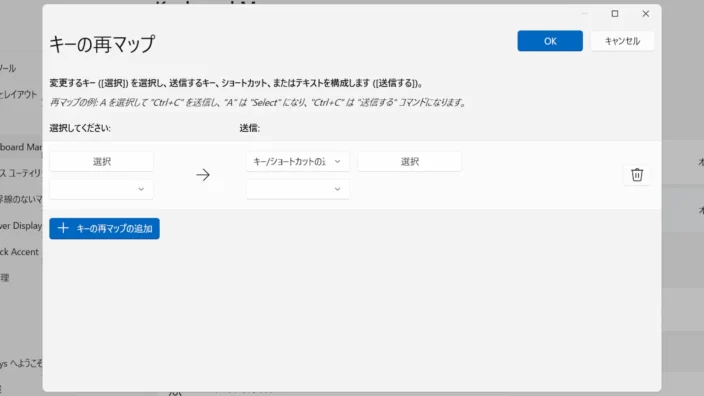Click 選択 button in the 送信 column
704x396 pixels.
click(409, 162)
